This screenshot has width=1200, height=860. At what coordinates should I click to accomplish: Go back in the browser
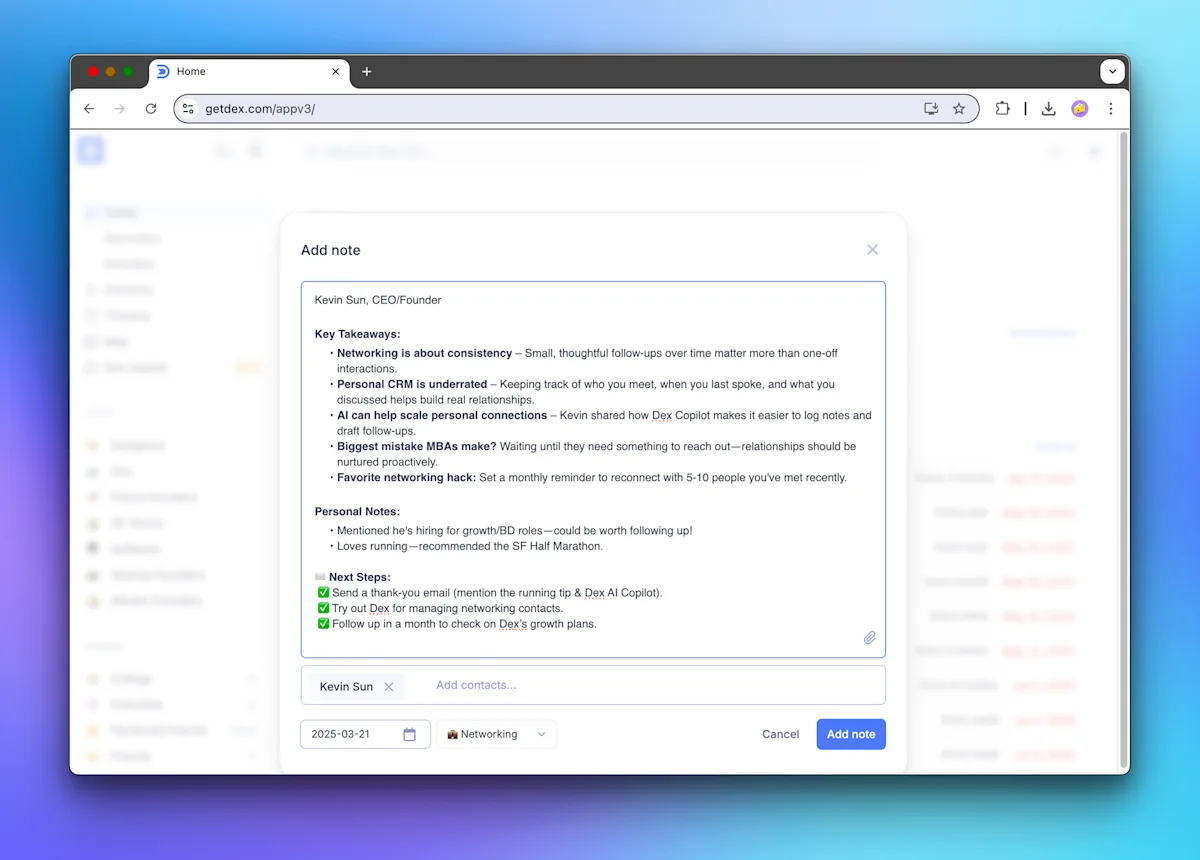[89, 109]
